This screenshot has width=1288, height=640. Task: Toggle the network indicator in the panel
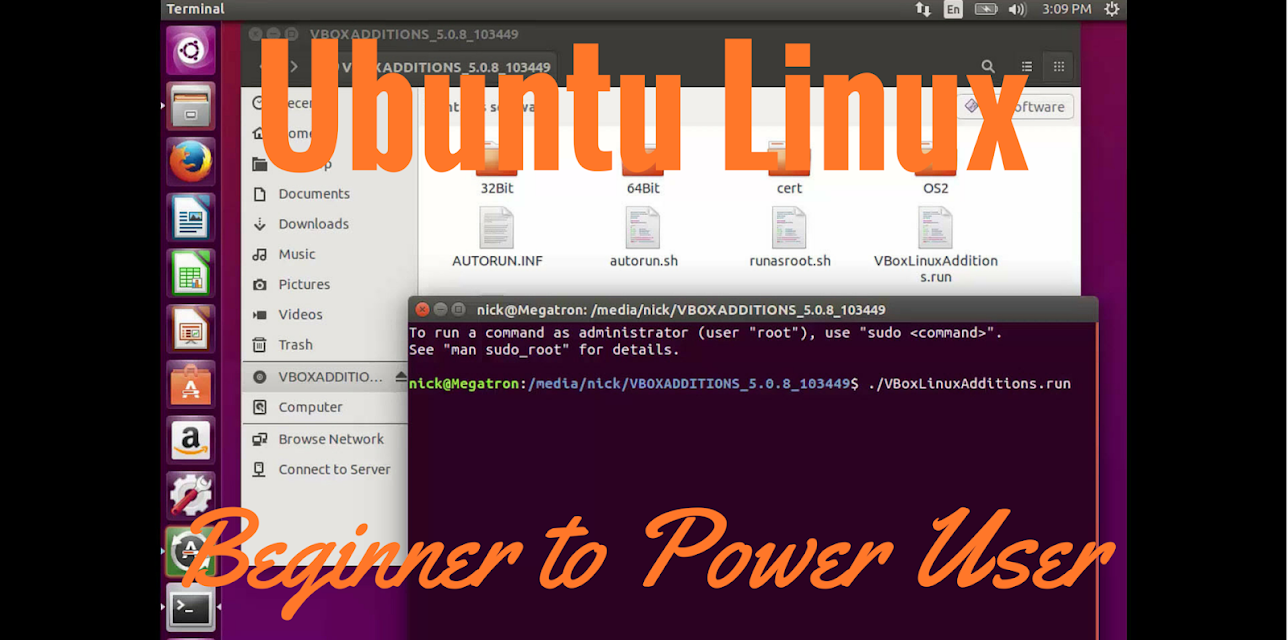pos(921,9)
